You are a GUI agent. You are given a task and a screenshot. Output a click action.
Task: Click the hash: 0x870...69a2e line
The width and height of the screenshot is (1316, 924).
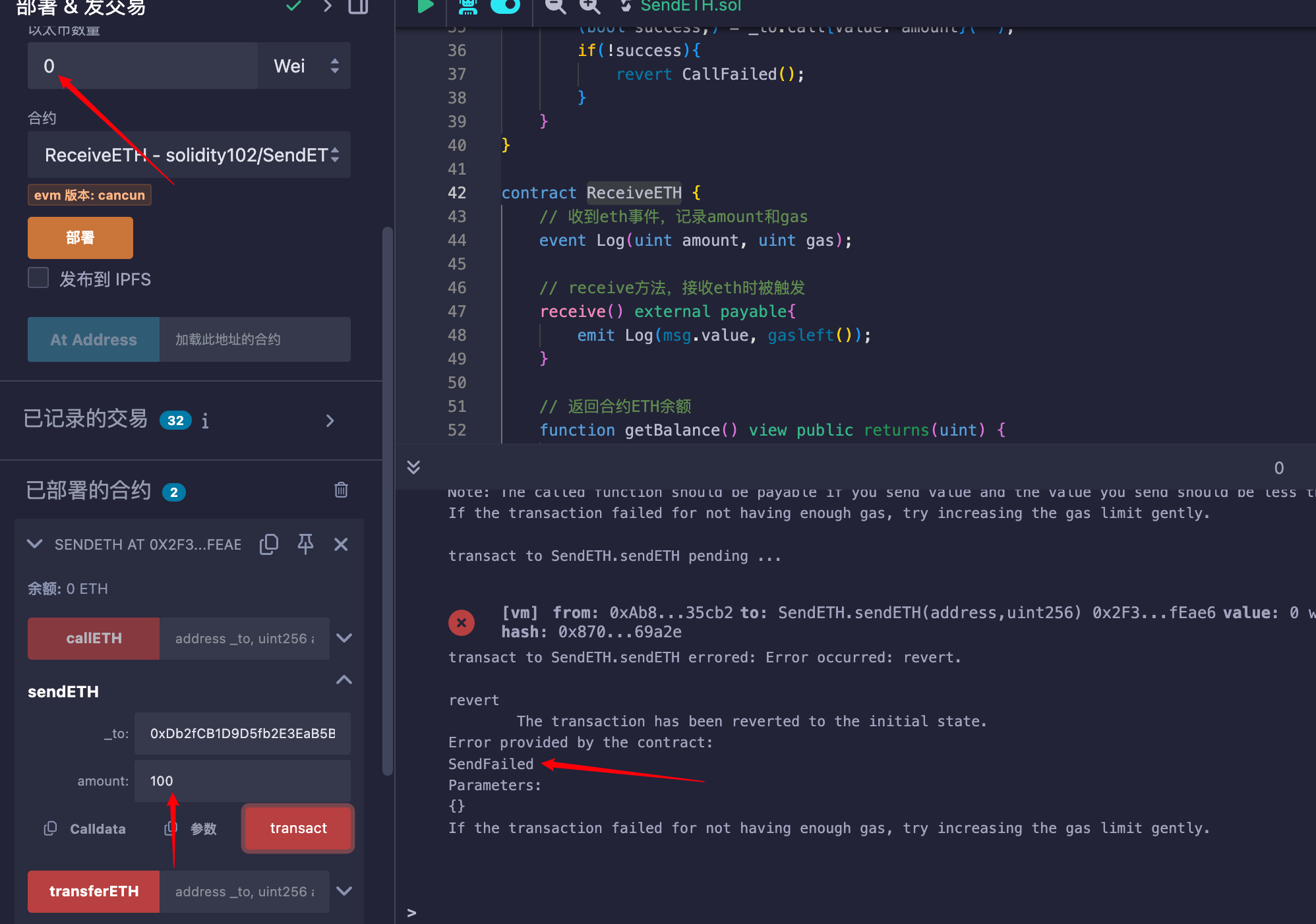point(591,632)
